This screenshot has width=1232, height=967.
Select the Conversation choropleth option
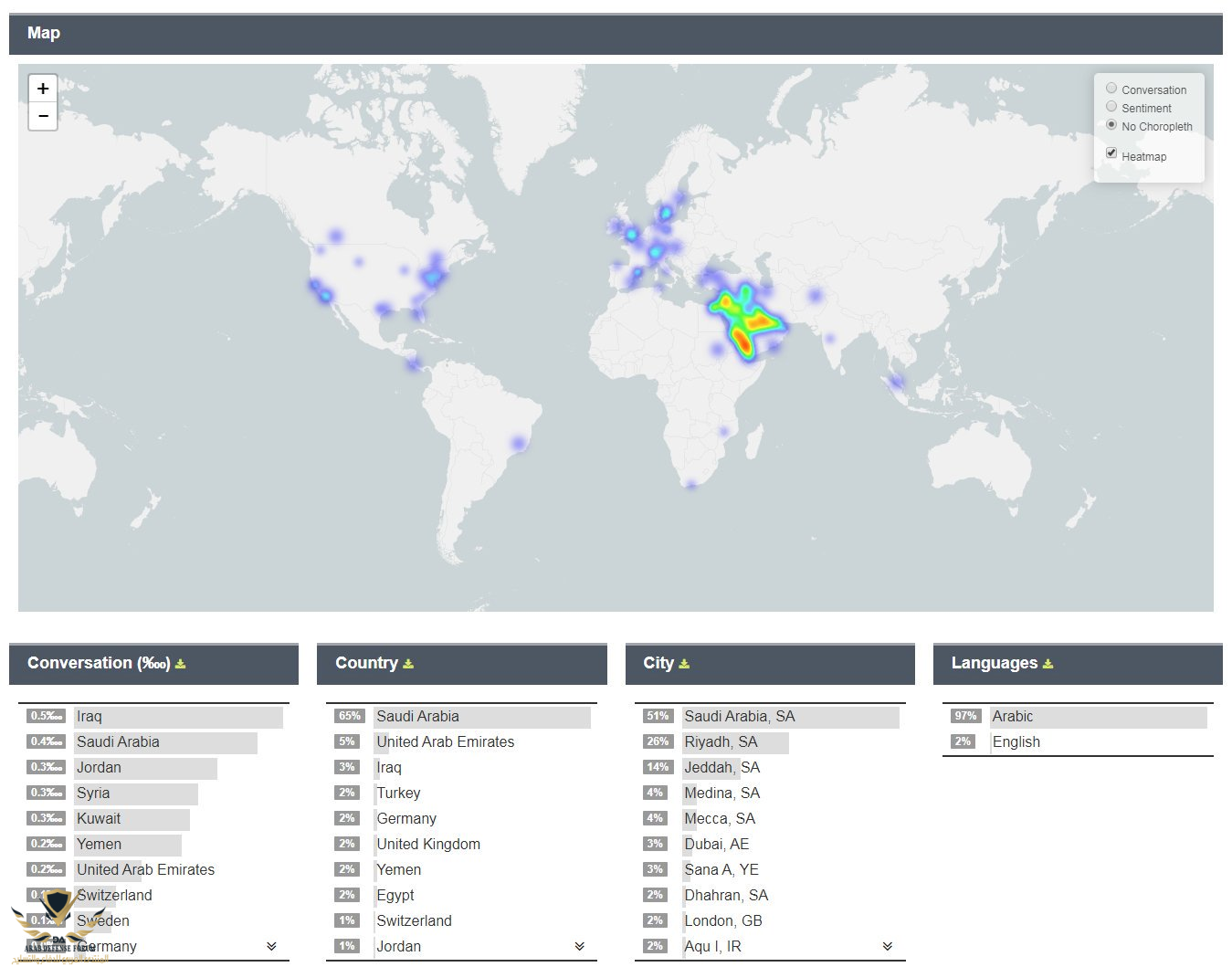(x=1111, y=89)
